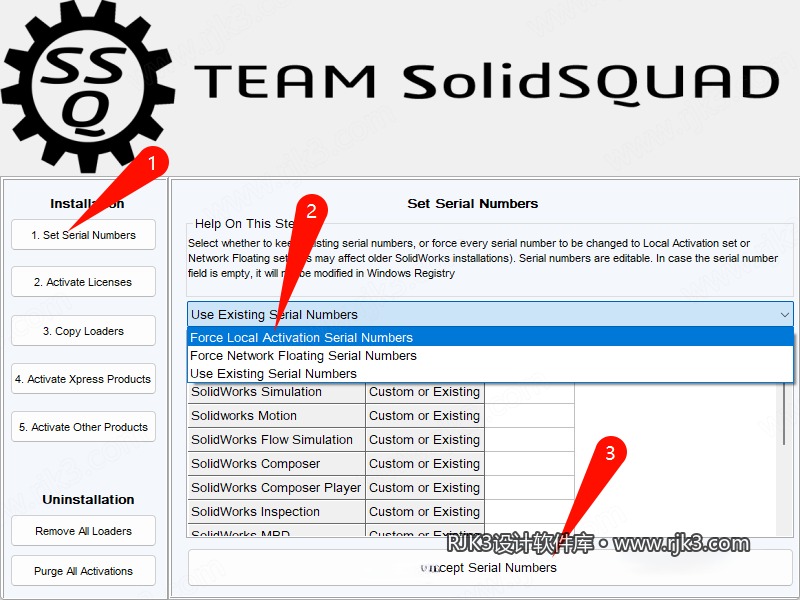The height and width of the screenshot is (600, 800).
Task: Edit serial number field for SolidWorks Simulation
Action: 529,392
